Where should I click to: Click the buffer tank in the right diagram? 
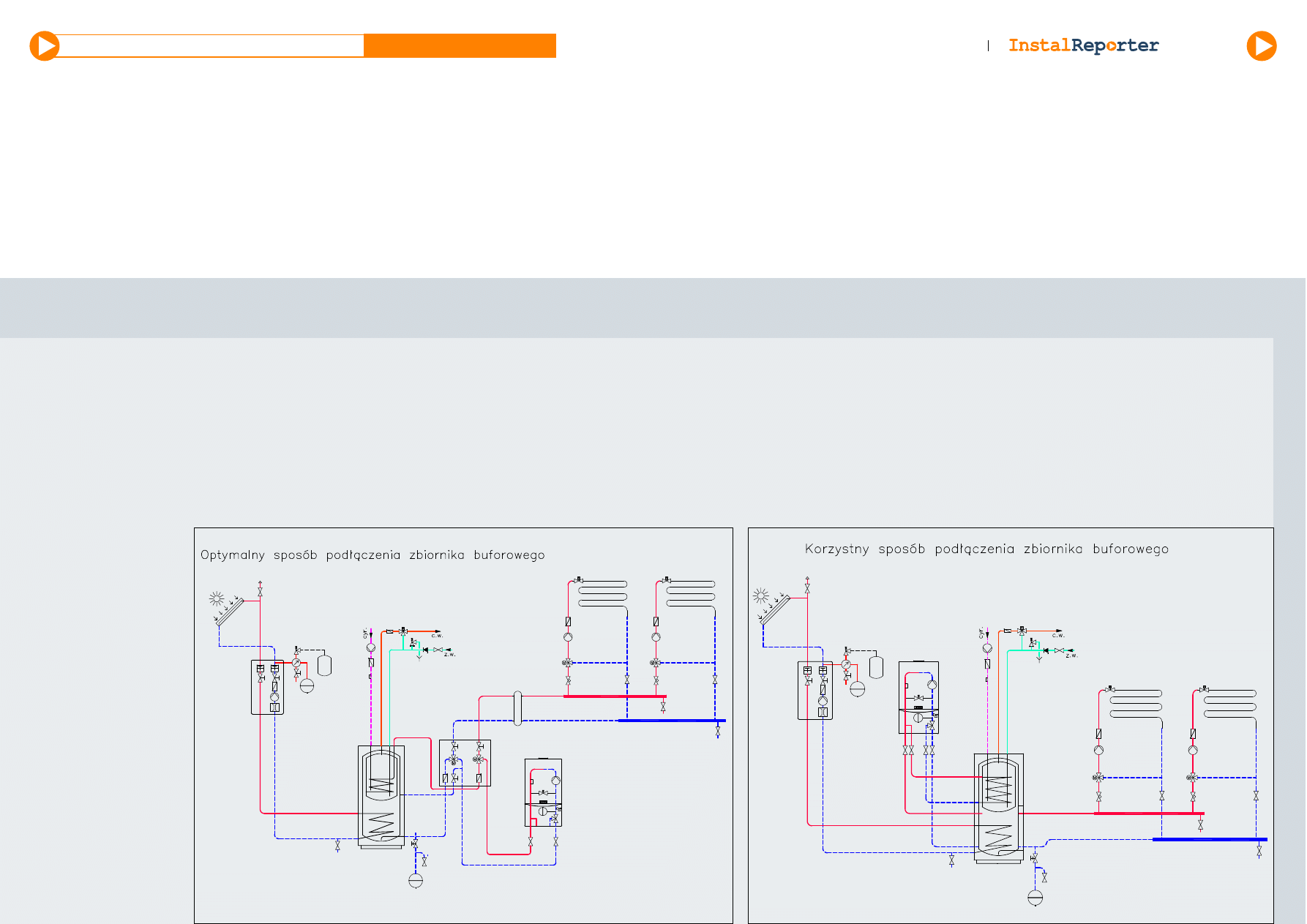[x=999, y=808]
